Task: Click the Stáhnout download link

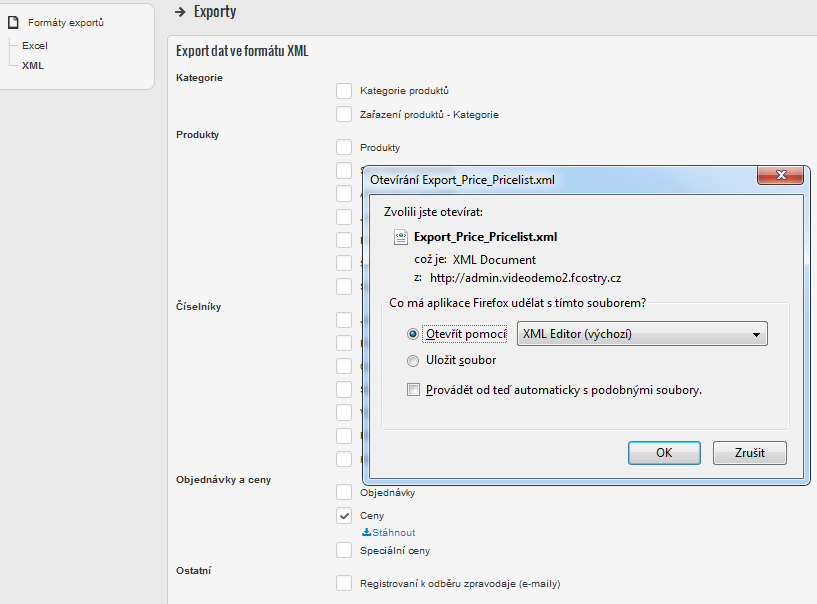Action: click(x=393, y=532)
